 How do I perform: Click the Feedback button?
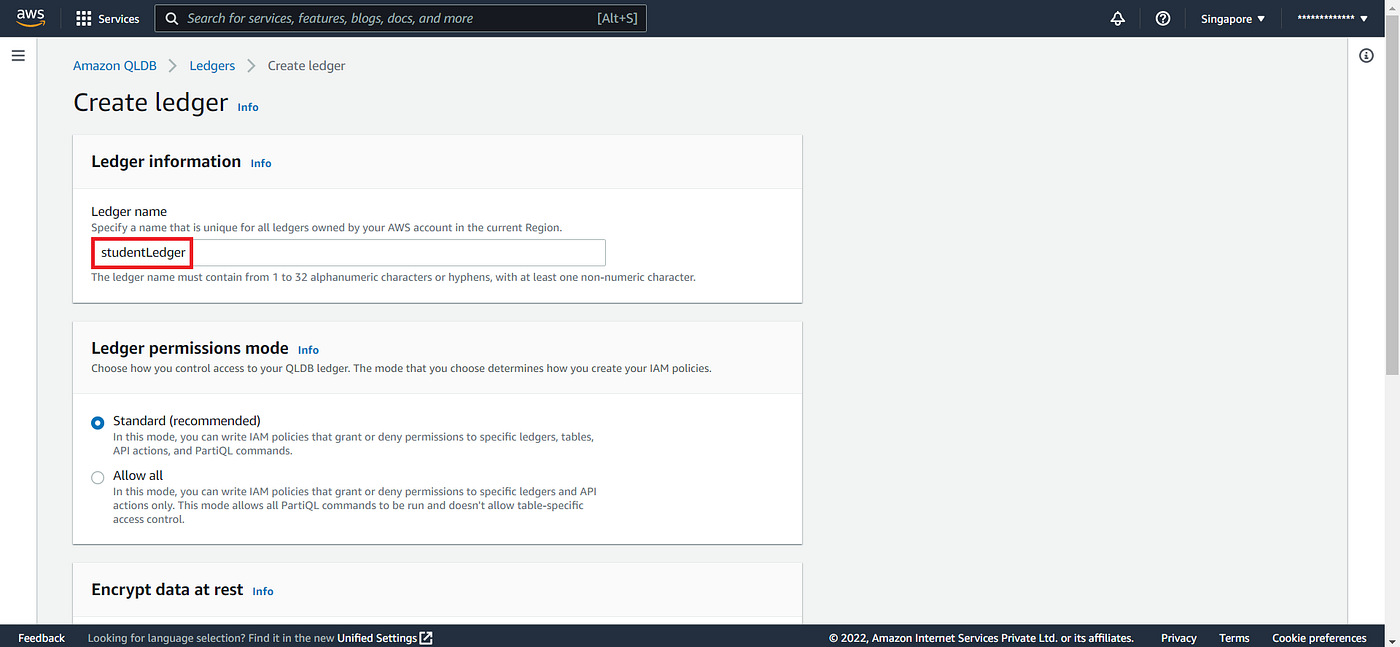click(41, 637)
